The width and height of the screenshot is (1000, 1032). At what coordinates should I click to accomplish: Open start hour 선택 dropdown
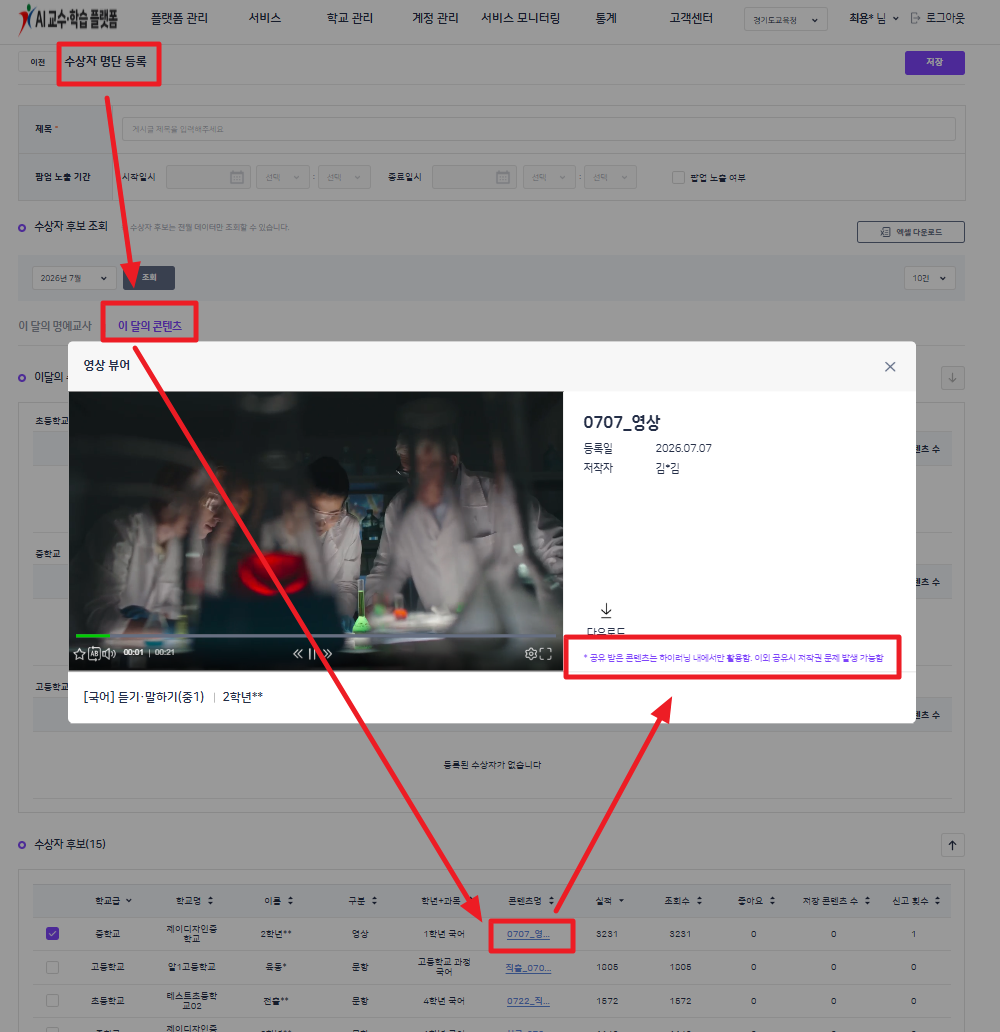[283, 177]
